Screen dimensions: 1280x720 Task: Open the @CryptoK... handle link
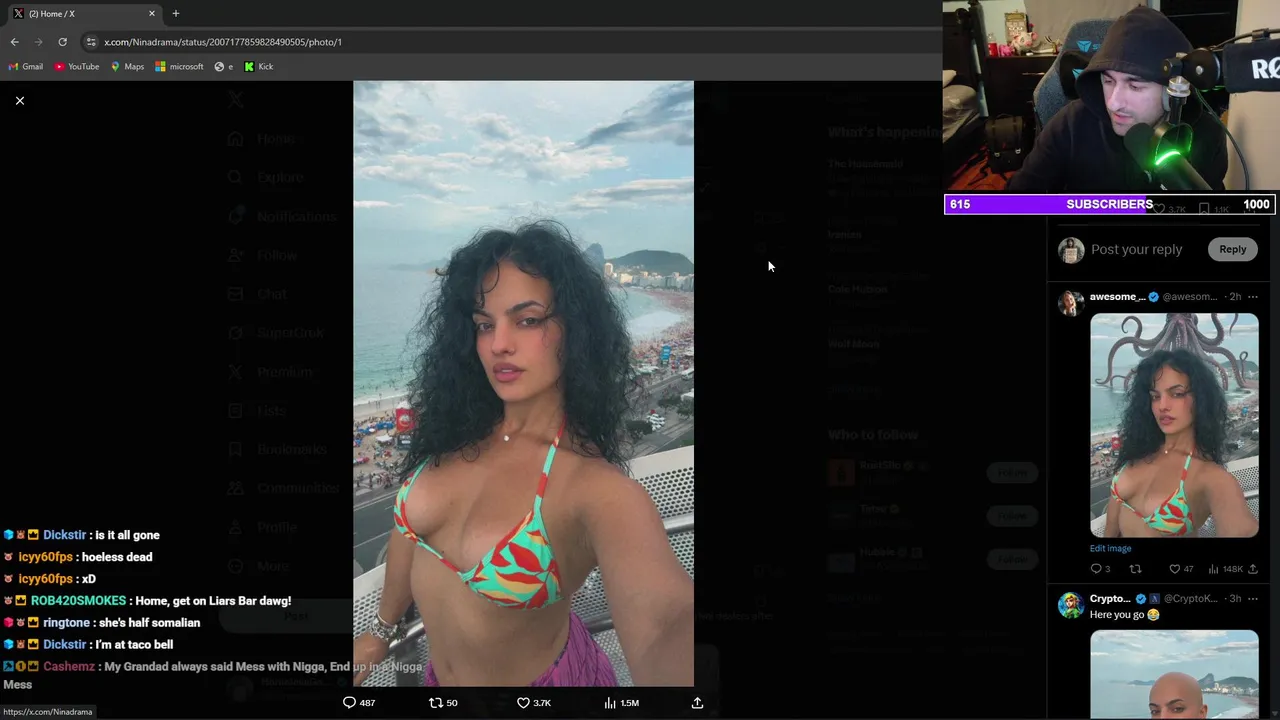[1191, 599]
